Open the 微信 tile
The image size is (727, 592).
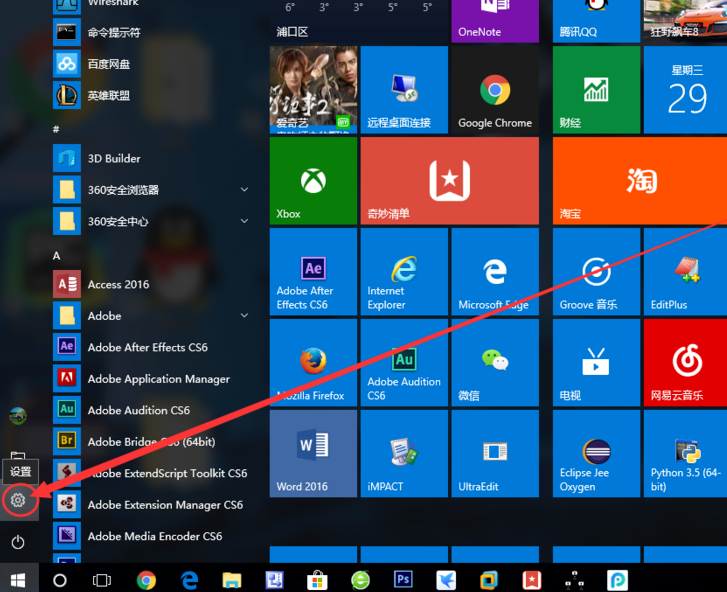495,363
